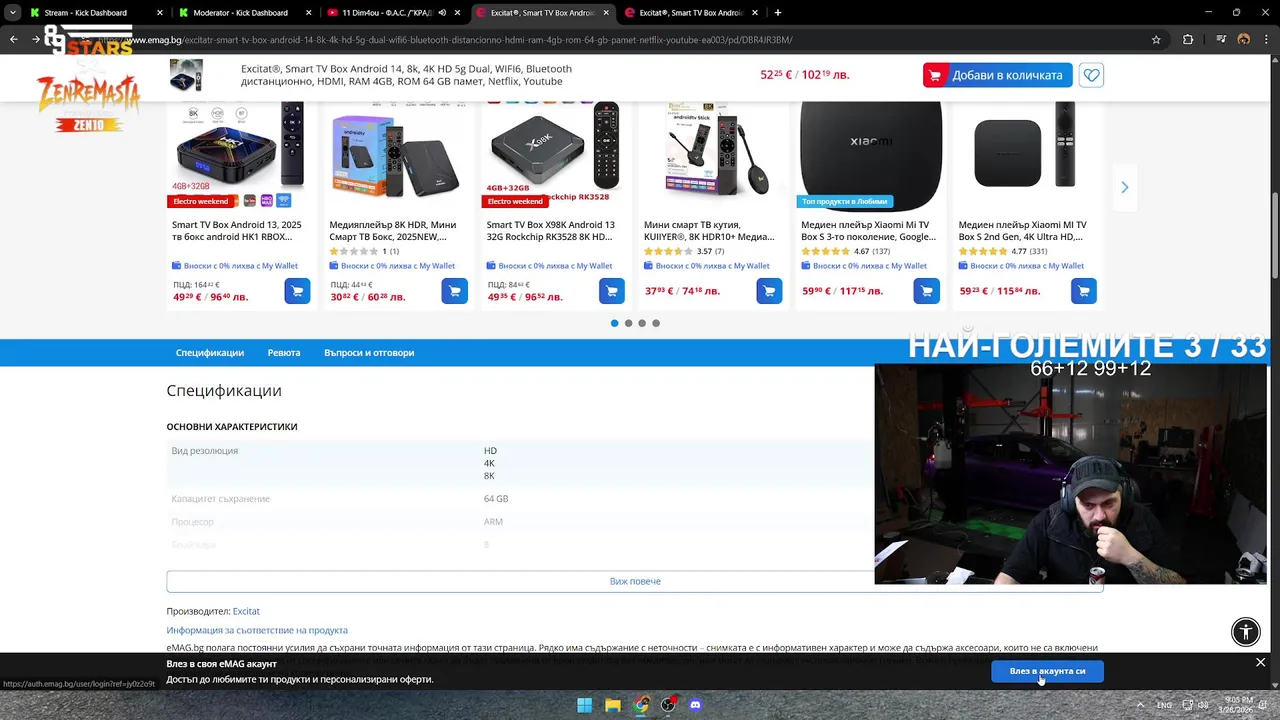
Task: Bookmark this page with star icon
Action: (1156, 40)
